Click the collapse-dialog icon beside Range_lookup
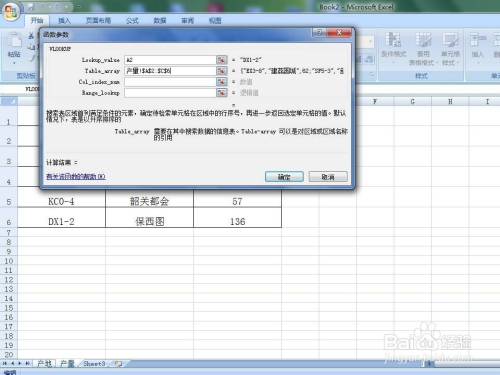This screenshot has height=375, width=500. click(x=222, y=93)
